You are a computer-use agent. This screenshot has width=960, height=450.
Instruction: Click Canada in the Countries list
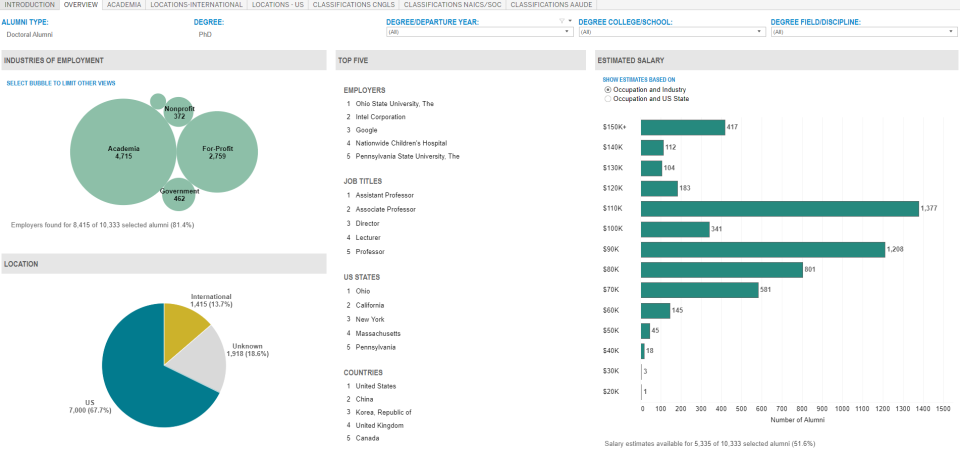tap(367, 438)
